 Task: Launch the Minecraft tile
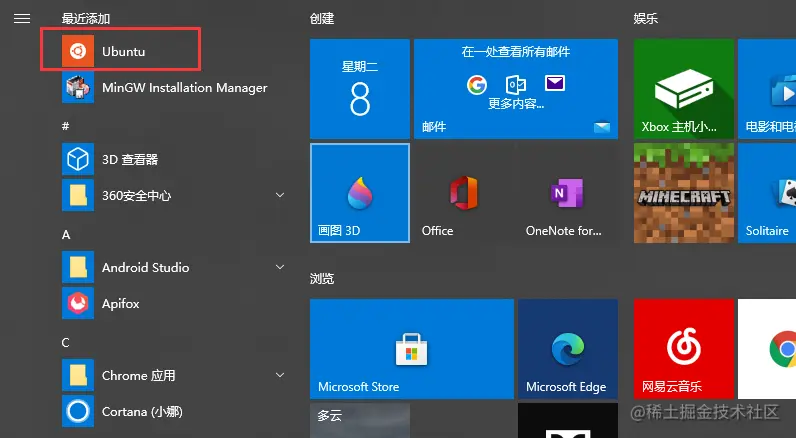pos(684,193)
